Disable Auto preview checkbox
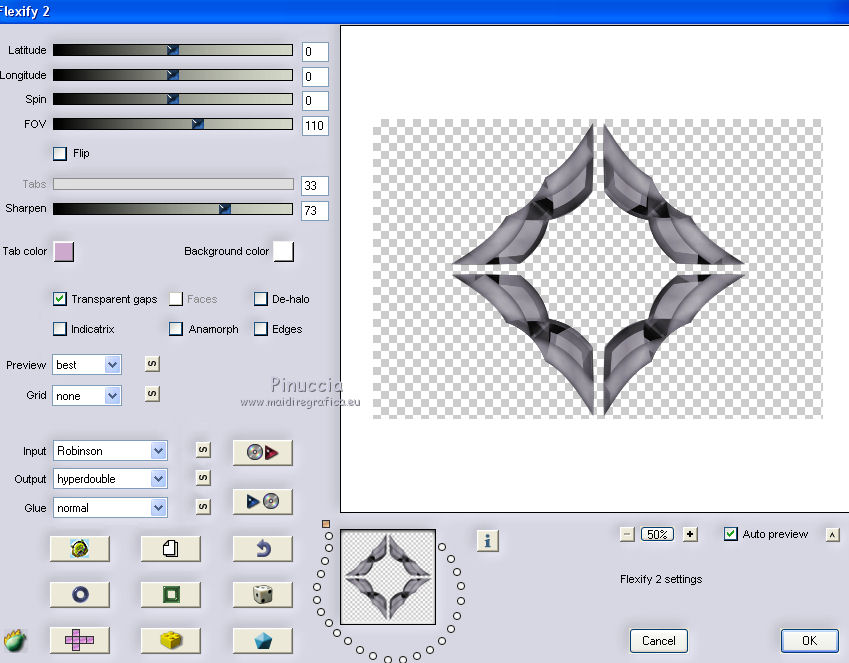 coord(730,534)
